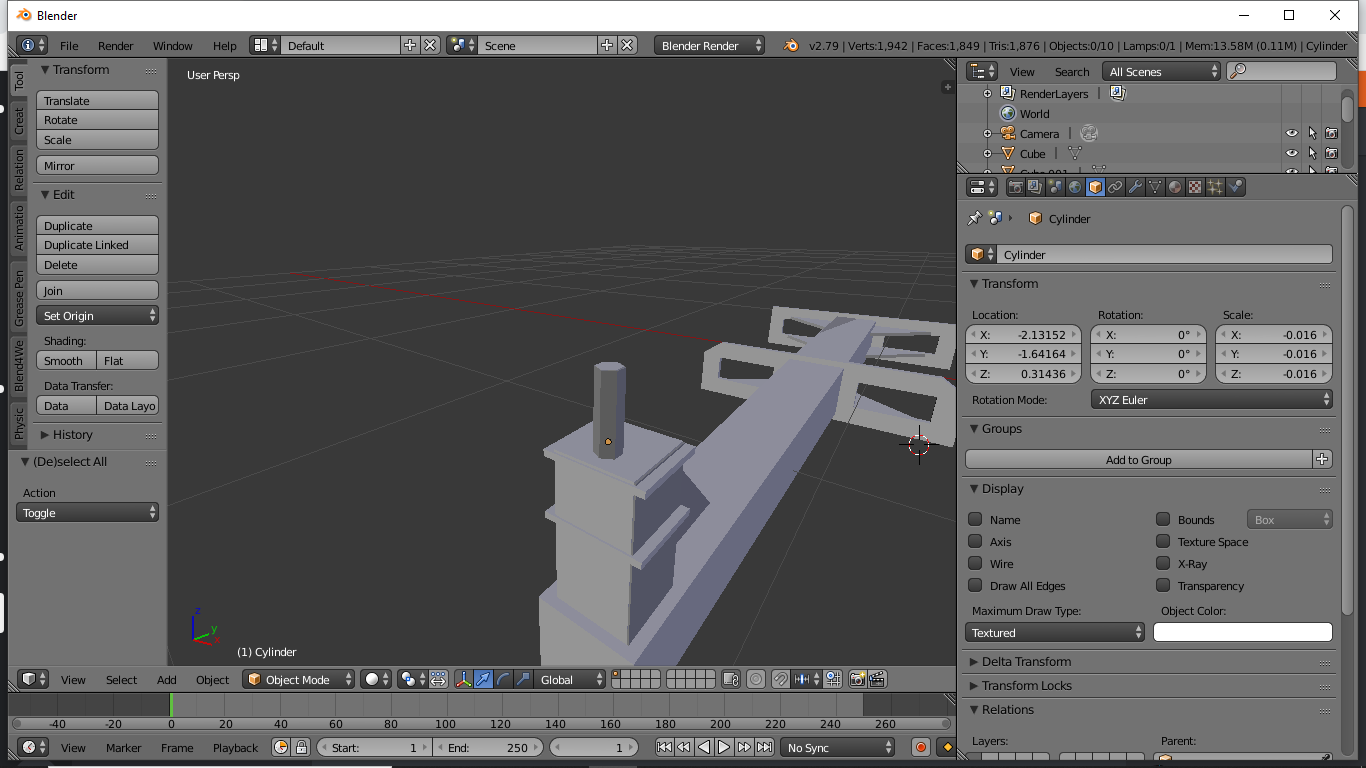
Task: Enable the Wire display checkbox
Action: [x=975, y=563]
